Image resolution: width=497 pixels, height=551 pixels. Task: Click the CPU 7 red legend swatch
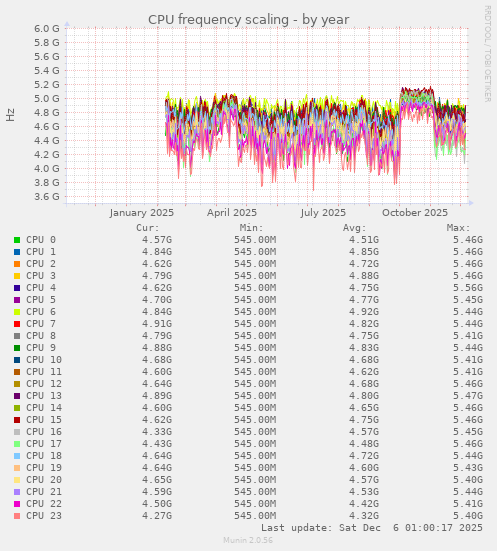coord(17,324)
